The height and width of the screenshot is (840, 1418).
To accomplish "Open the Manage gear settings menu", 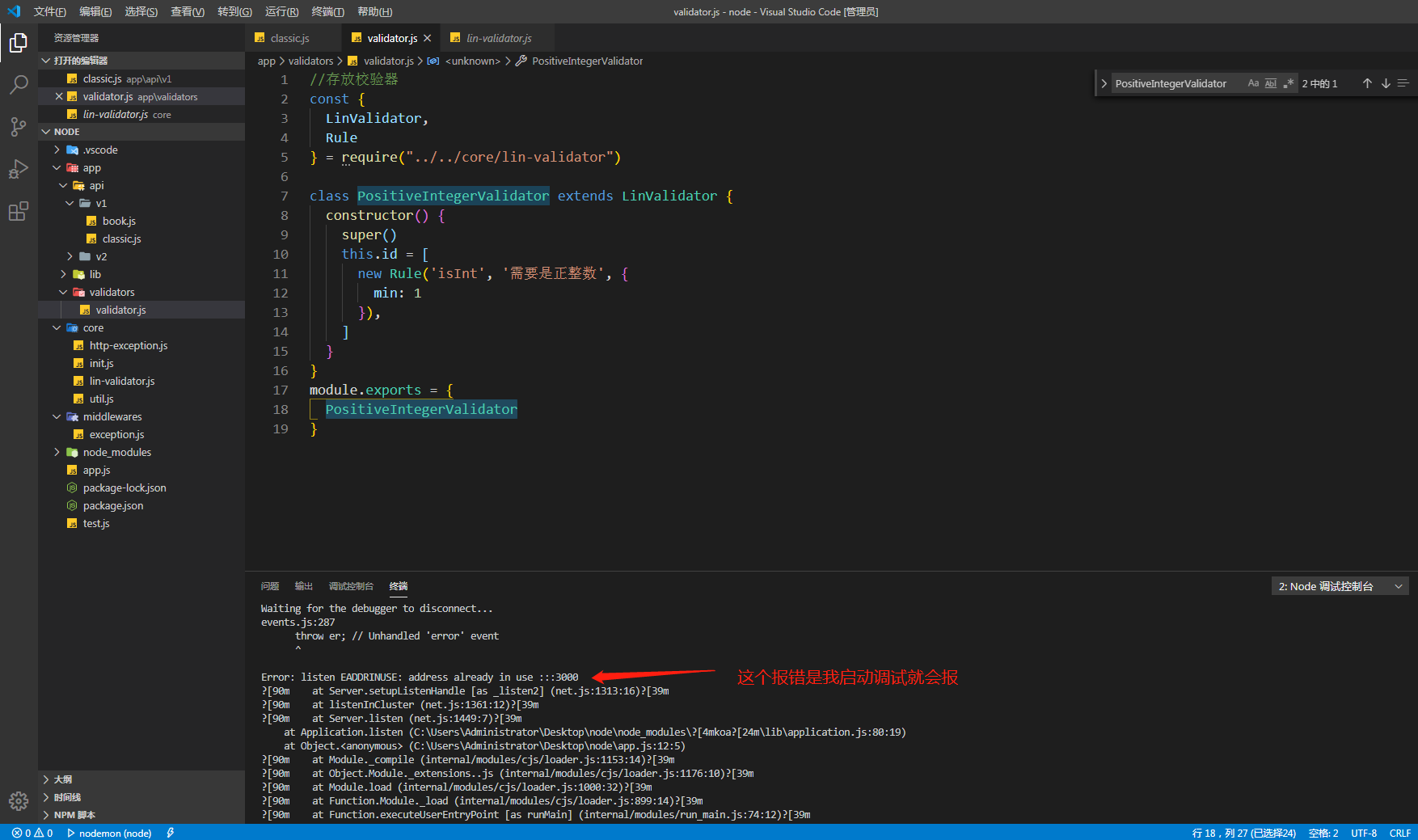I will tap(19, 800).
